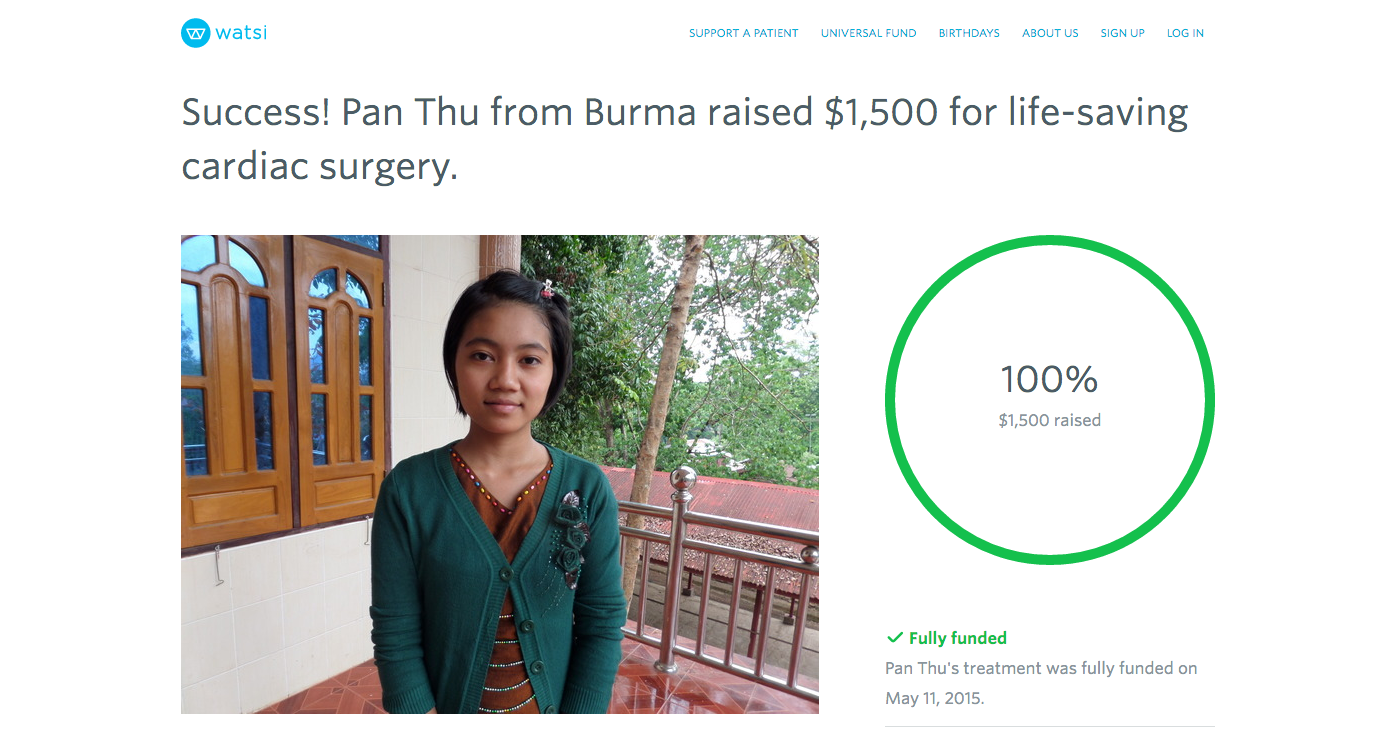Click the Watsi circular logo icon
Screen dimensions: 1399x751
click(195, 33)
